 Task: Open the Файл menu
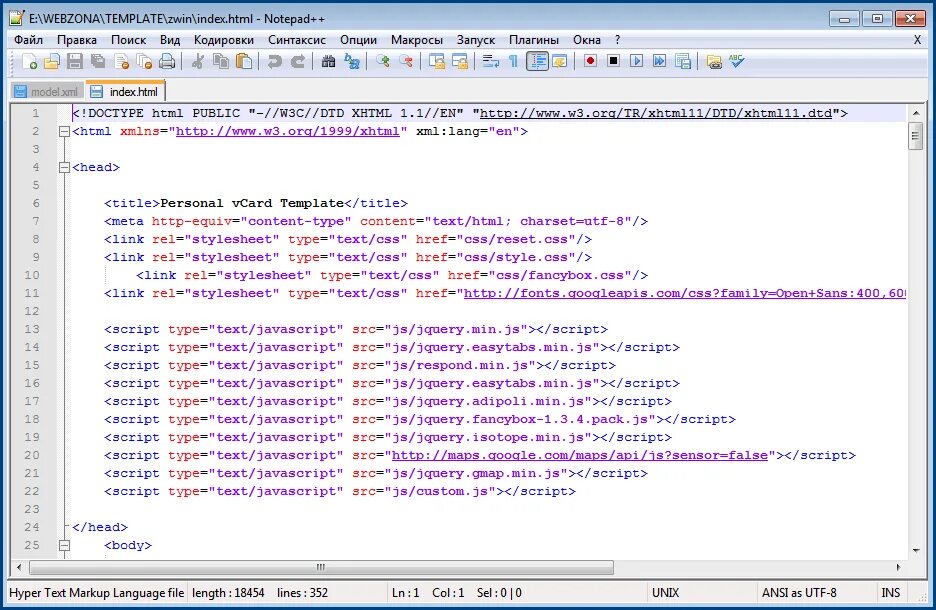(x=28, y=40)
